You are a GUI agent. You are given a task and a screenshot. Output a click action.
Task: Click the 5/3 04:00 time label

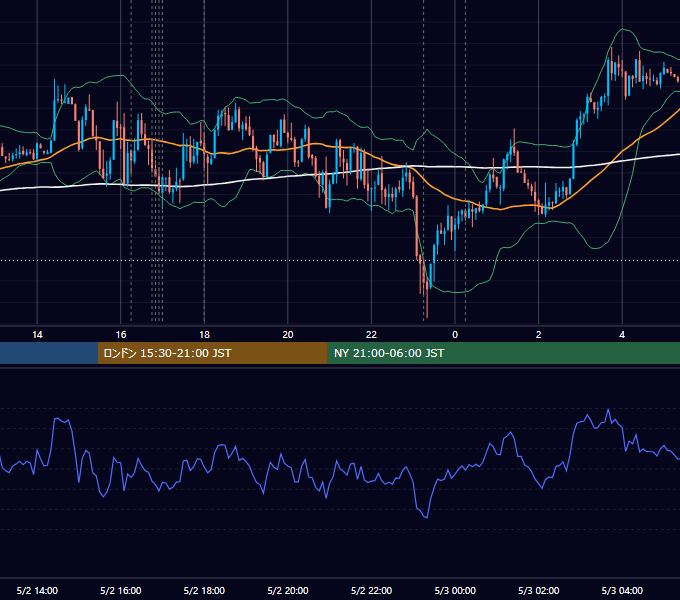(x=622, y=590)
